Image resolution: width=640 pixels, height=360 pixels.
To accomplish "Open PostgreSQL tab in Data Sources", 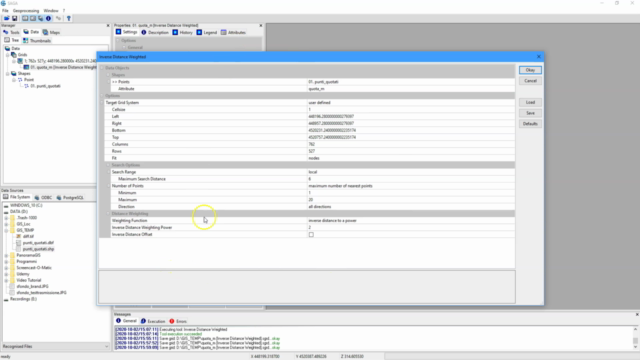I will click(x=70, y=198).
